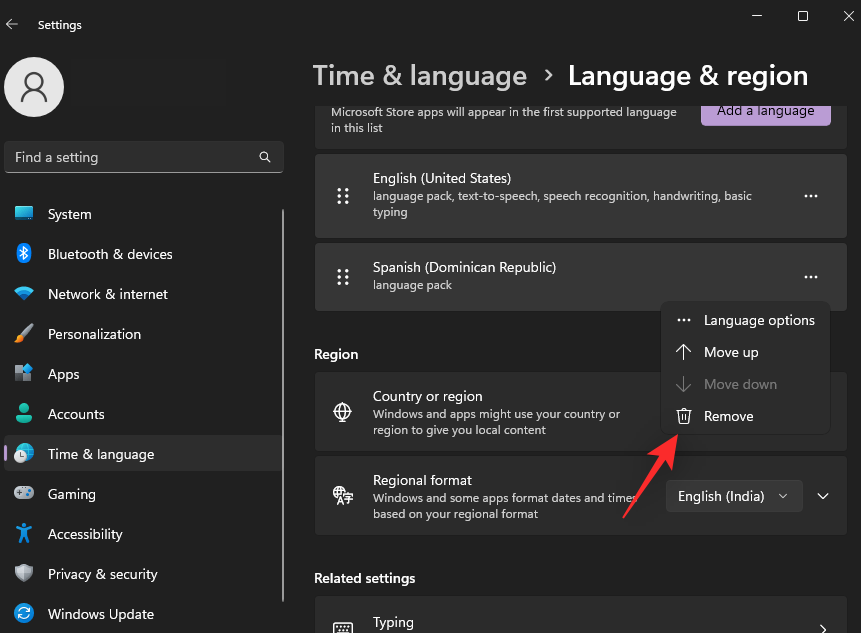861x633 pixels.
Task: Grab the English (United States) drag handle
Action: point(343,196)
